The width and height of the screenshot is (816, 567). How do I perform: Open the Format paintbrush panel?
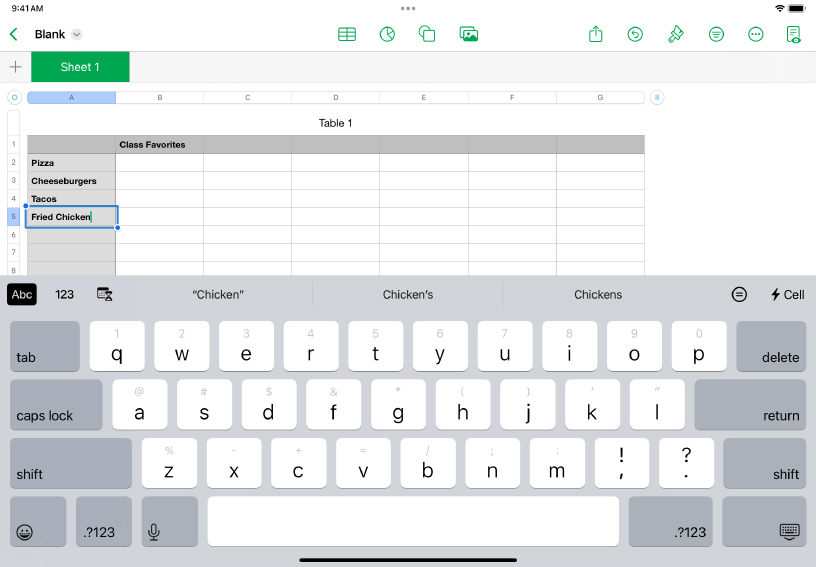tap(676, 34)
